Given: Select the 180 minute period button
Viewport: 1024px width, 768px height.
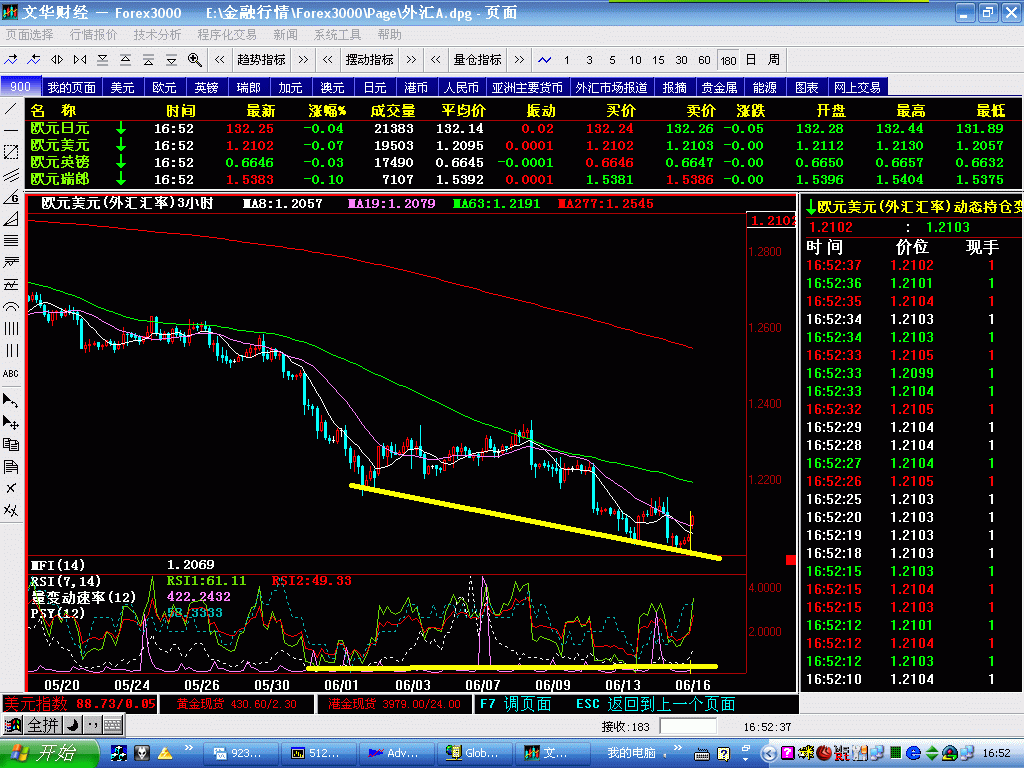Looking at the screenshot, I should point(728,60).
